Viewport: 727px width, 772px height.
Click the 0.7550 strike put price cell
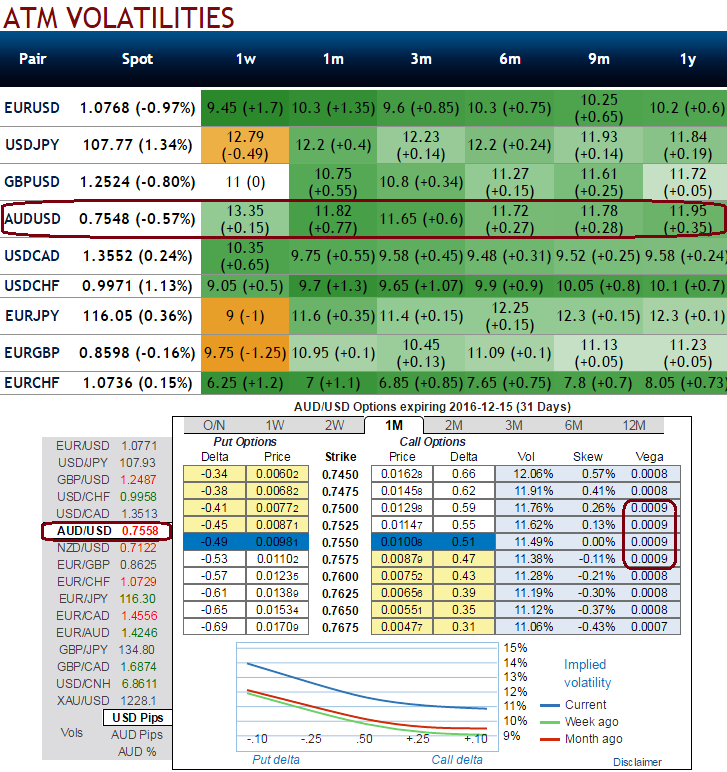point(277,542)
